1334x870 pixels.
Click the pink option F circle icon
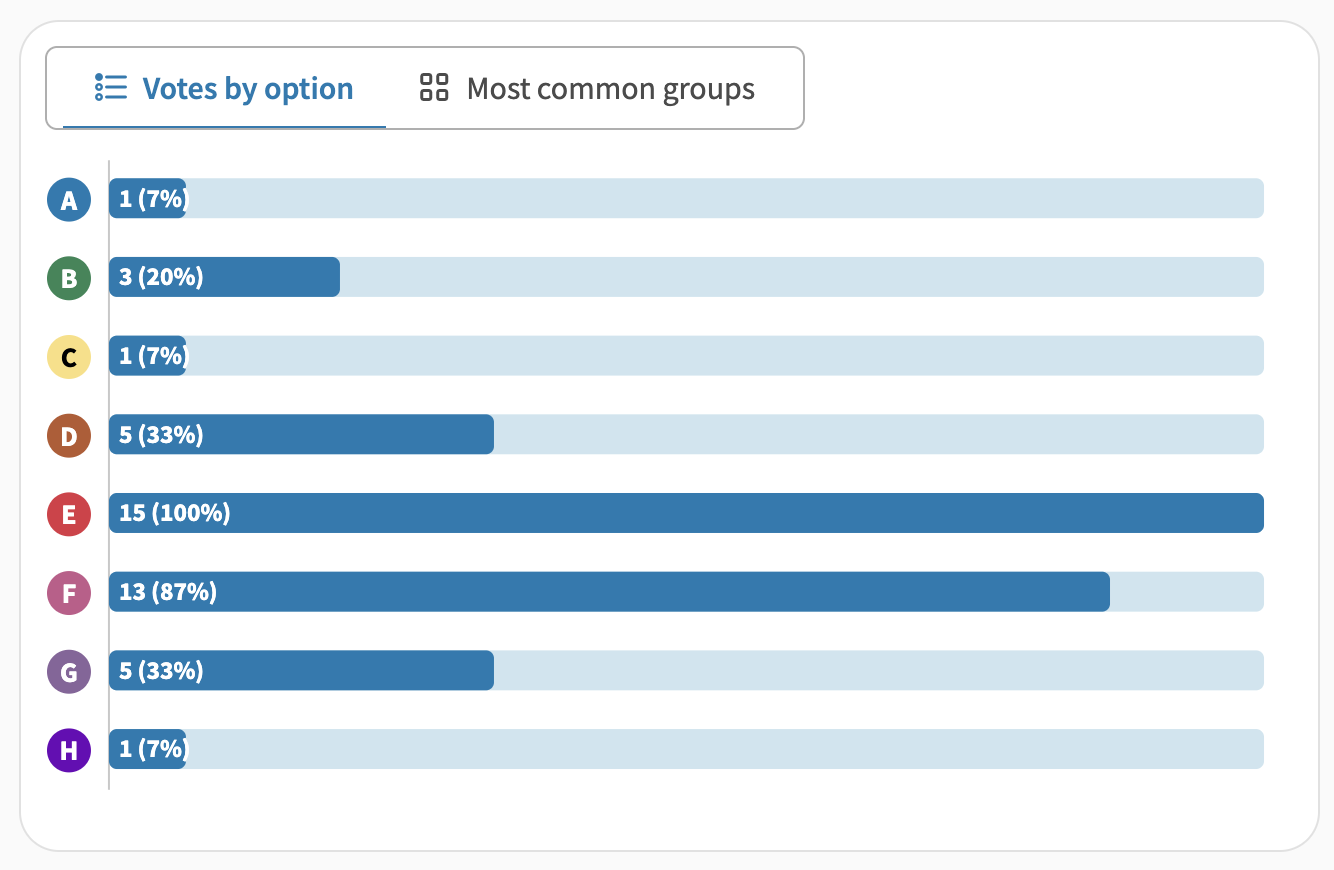[69, 593]
